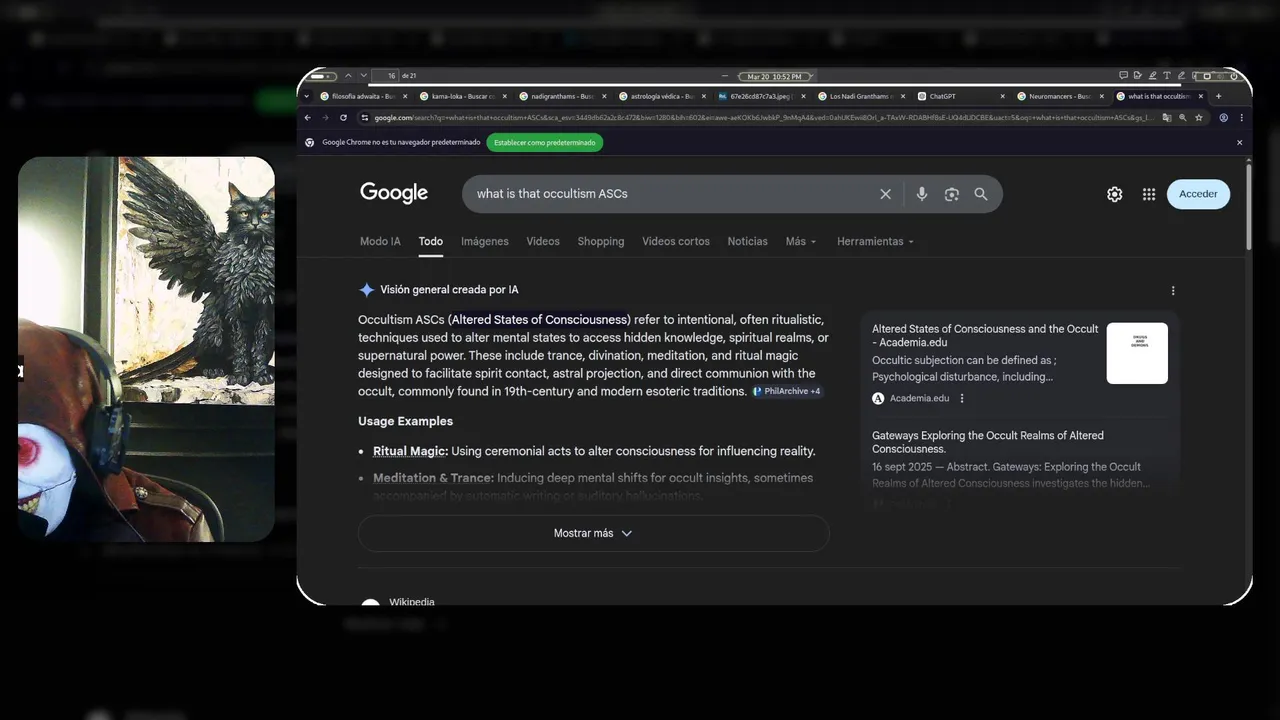
Task: Select the highlight underline pen tool
Action: click(x=1152, y=75)
